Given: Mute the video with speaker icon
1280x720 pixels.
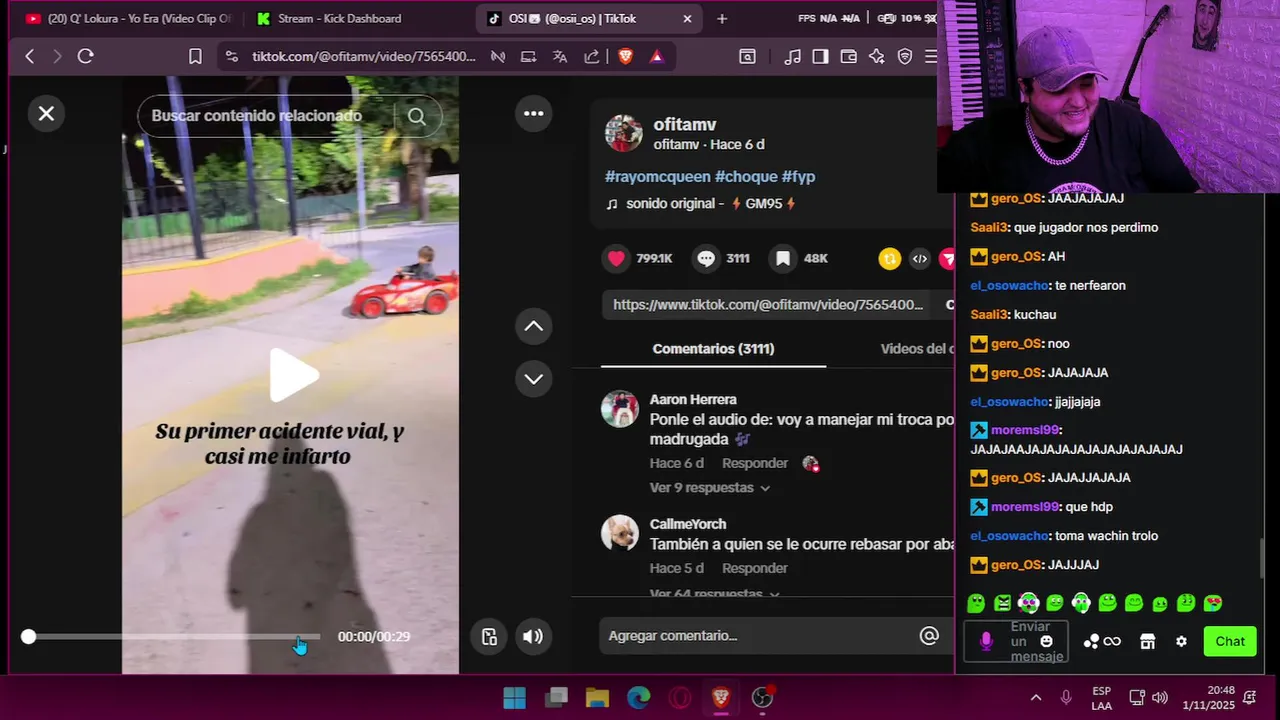Looking at the screenshot, I should click(533, 636).
